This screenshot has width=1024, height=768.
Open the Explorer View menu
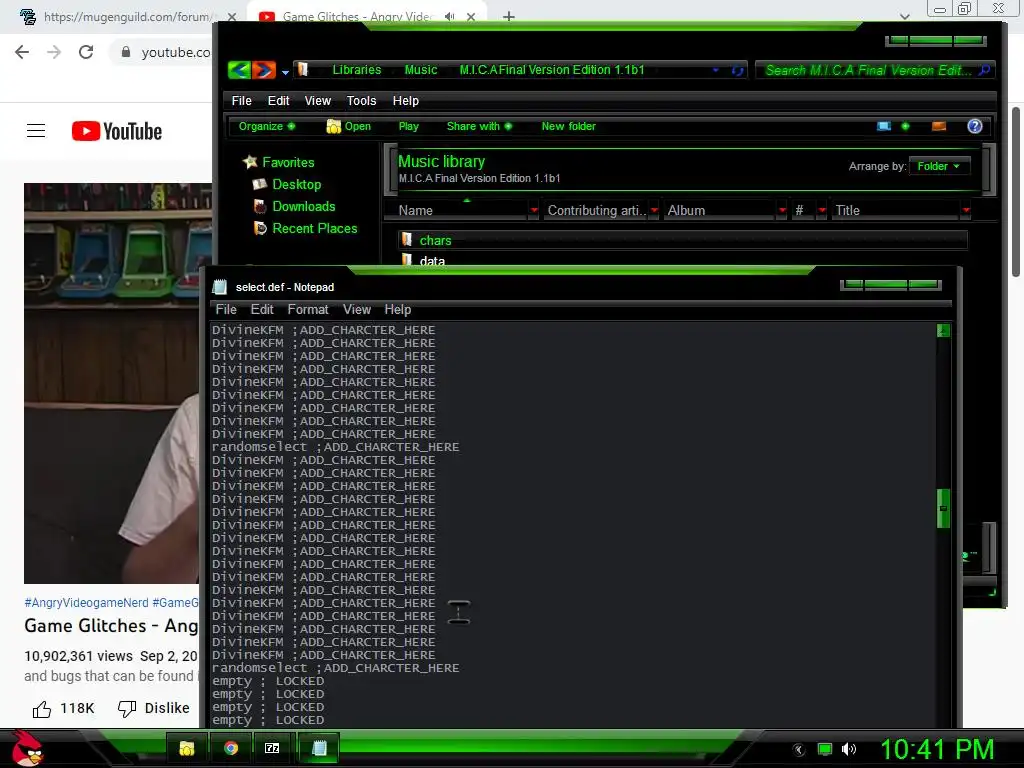(x=317, y=101)
